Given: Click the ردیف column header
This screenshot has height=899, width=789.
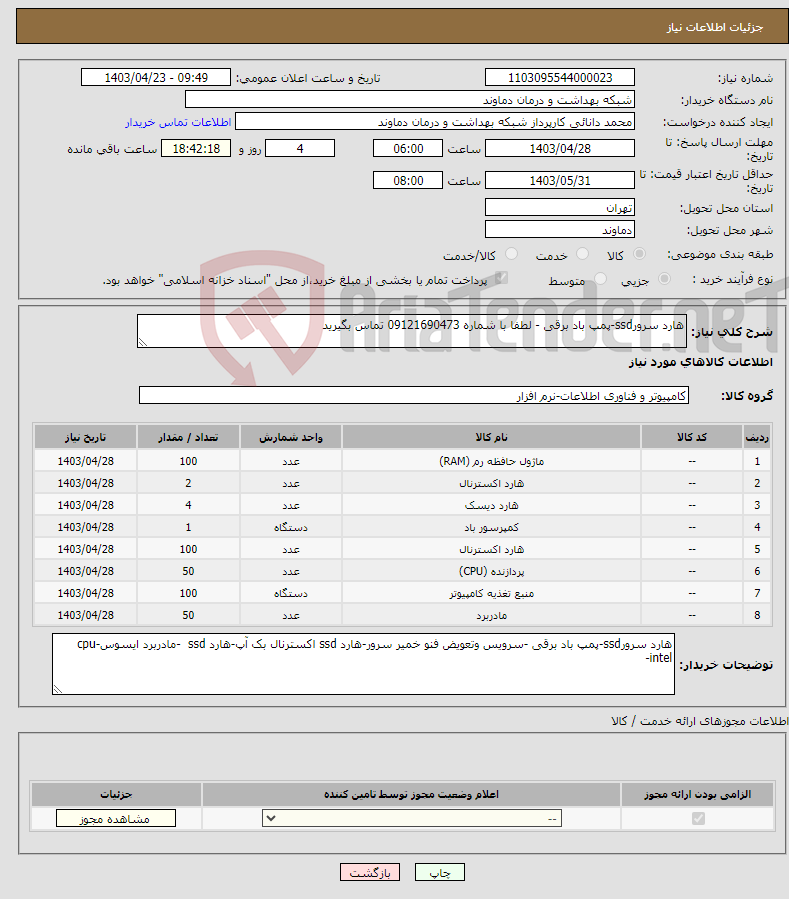Looking at the screenshot, I should pyautogui.click(x=757, y=437).
